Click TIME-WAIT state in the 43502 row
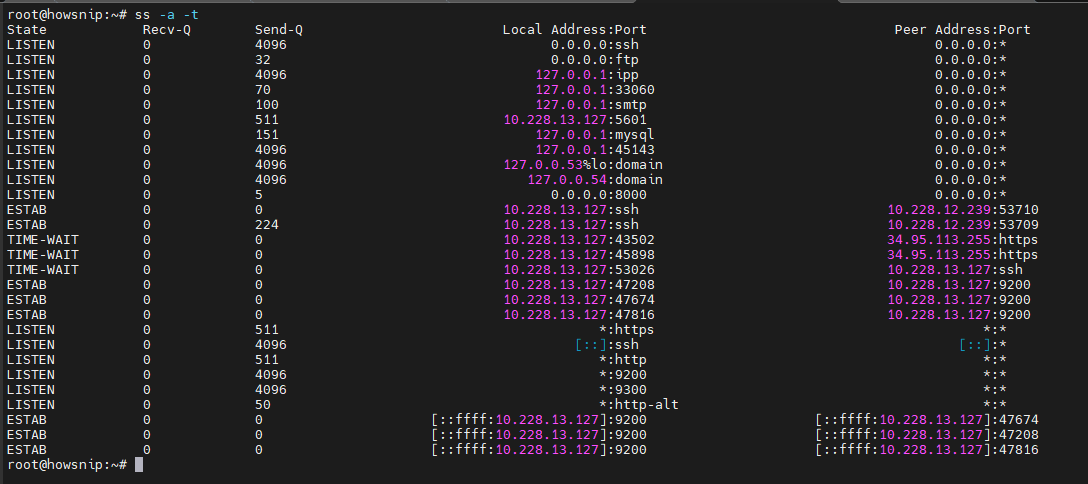 (x=43, y=239)
